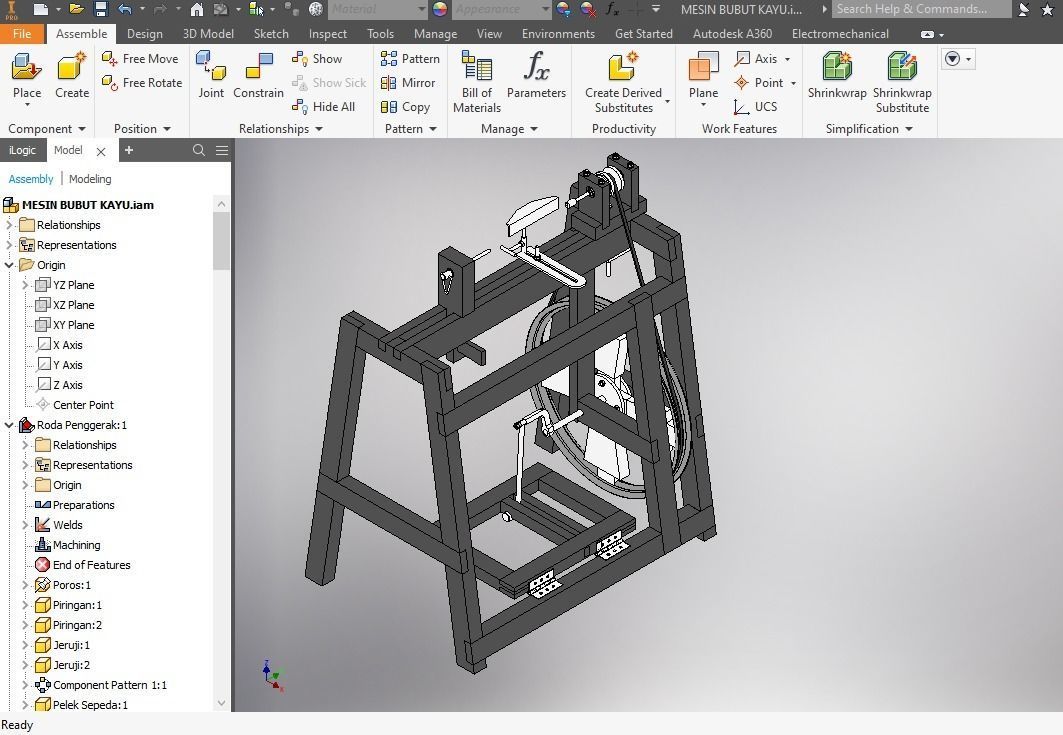Switch browser to Modeling view

pyautogui.click(x=90, y=179)
